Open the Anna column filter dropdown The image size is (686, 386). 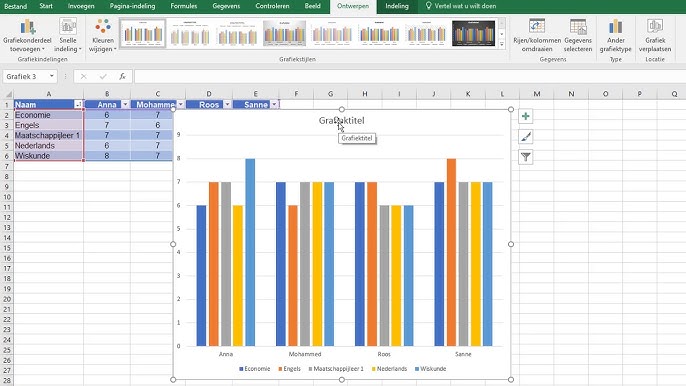(125, 104)
